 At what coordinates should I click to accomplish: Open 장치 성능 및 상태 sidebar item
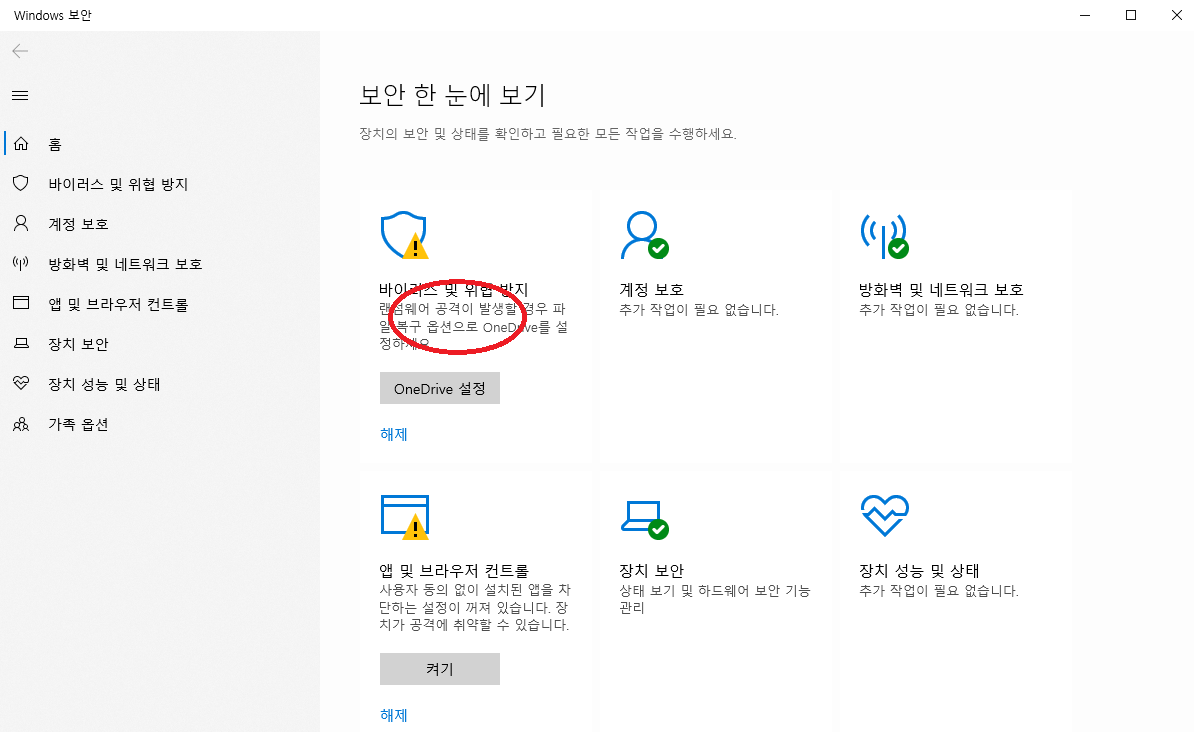tap(104, 384)
